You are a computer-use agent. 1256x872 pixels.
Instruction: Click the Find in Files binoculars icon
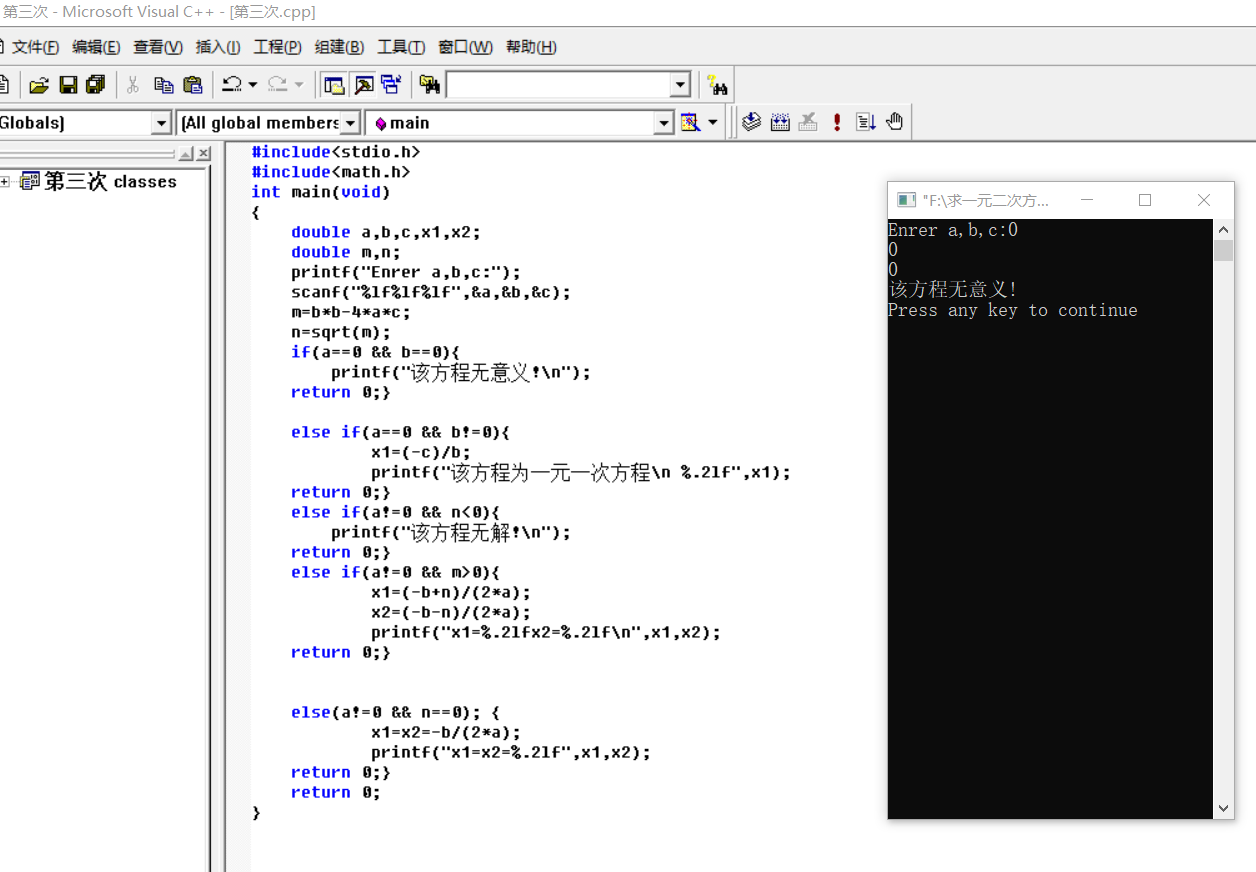pos(429,85)
